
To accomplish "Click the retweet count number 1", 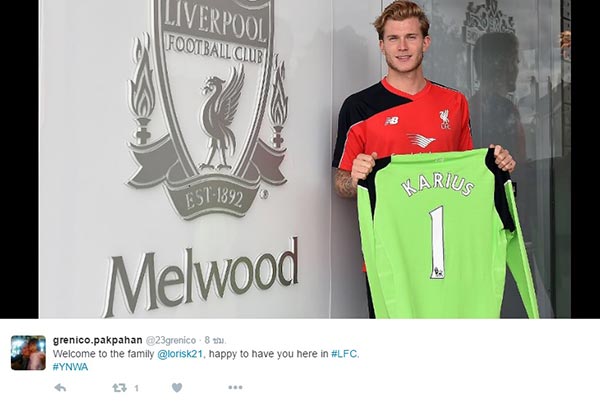I will tap(136, 388).
